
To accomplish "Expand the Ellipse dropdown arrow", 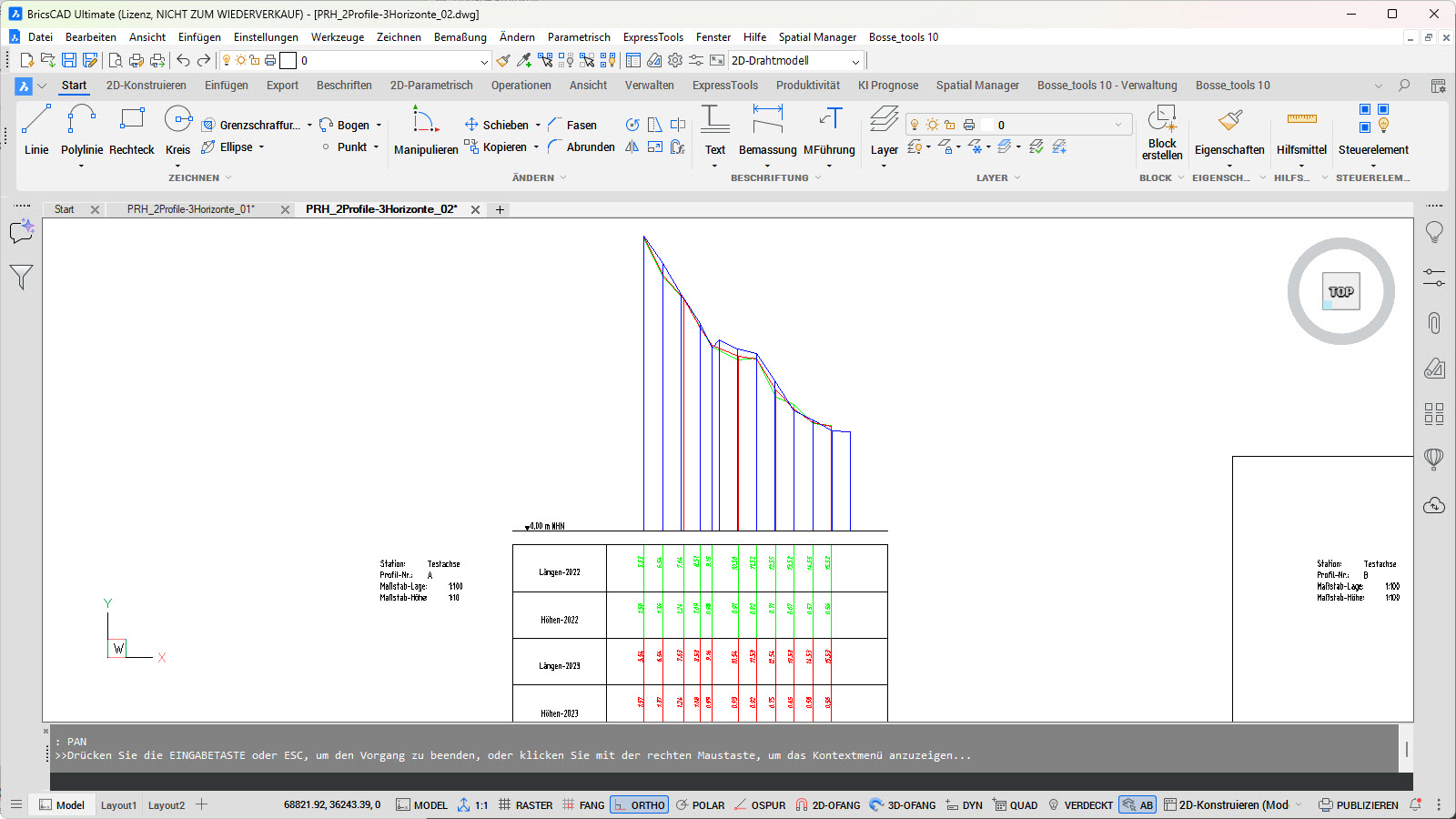I will [262, 147].
